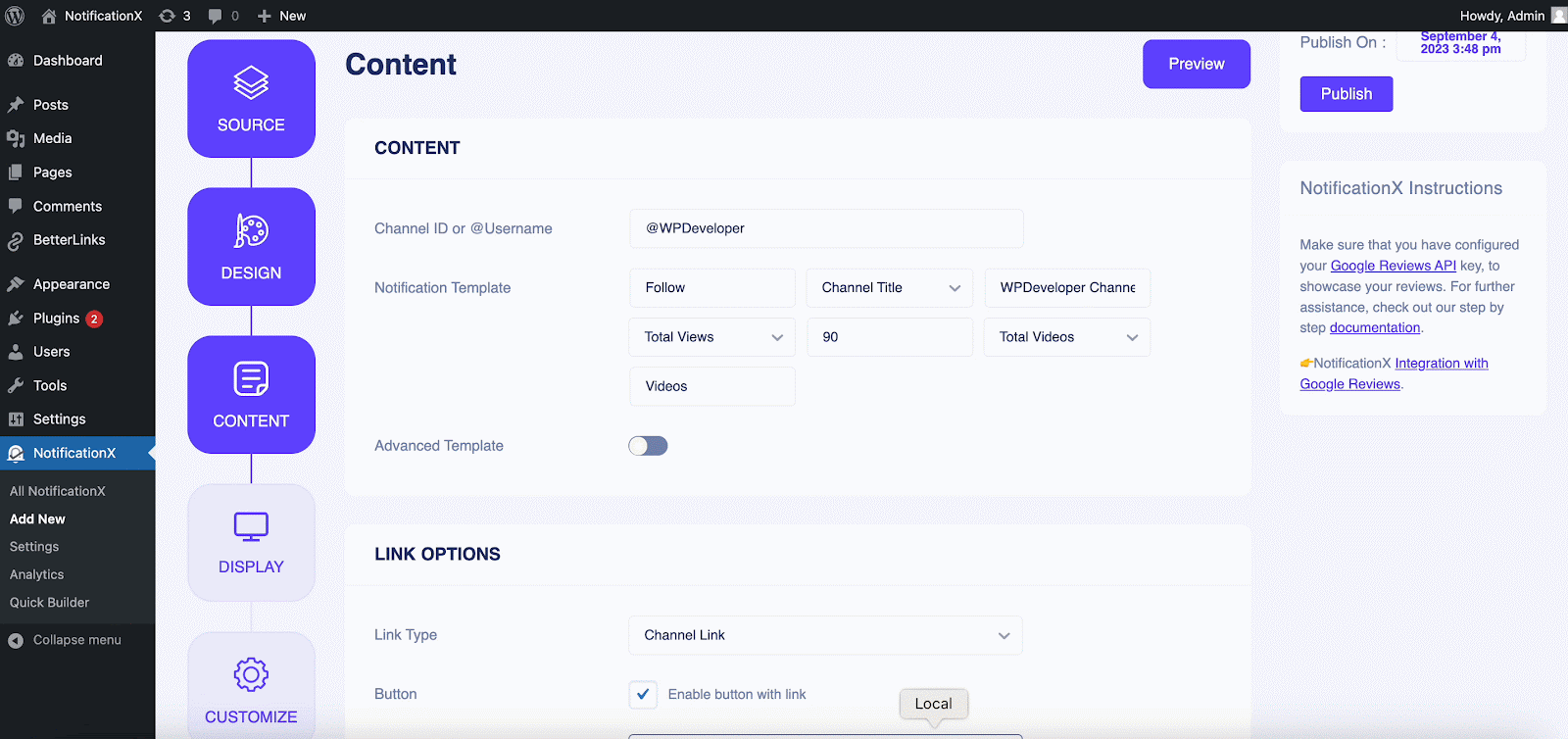Click the Local tooltip label
The image size is (1568, 739).
pyautogui.click(x=933, y=704)
